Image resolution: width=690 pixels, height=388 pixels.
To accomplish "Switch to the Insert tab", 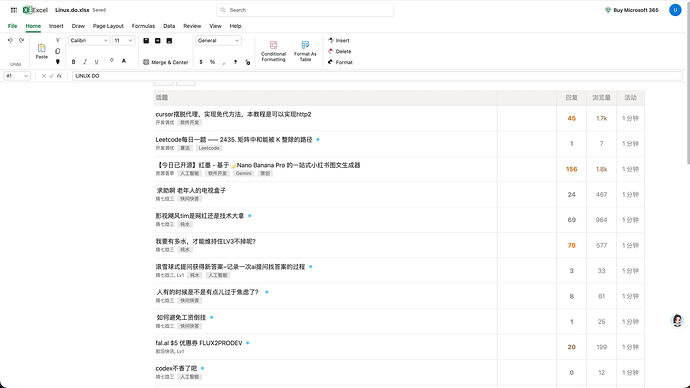I will point(56,26).
